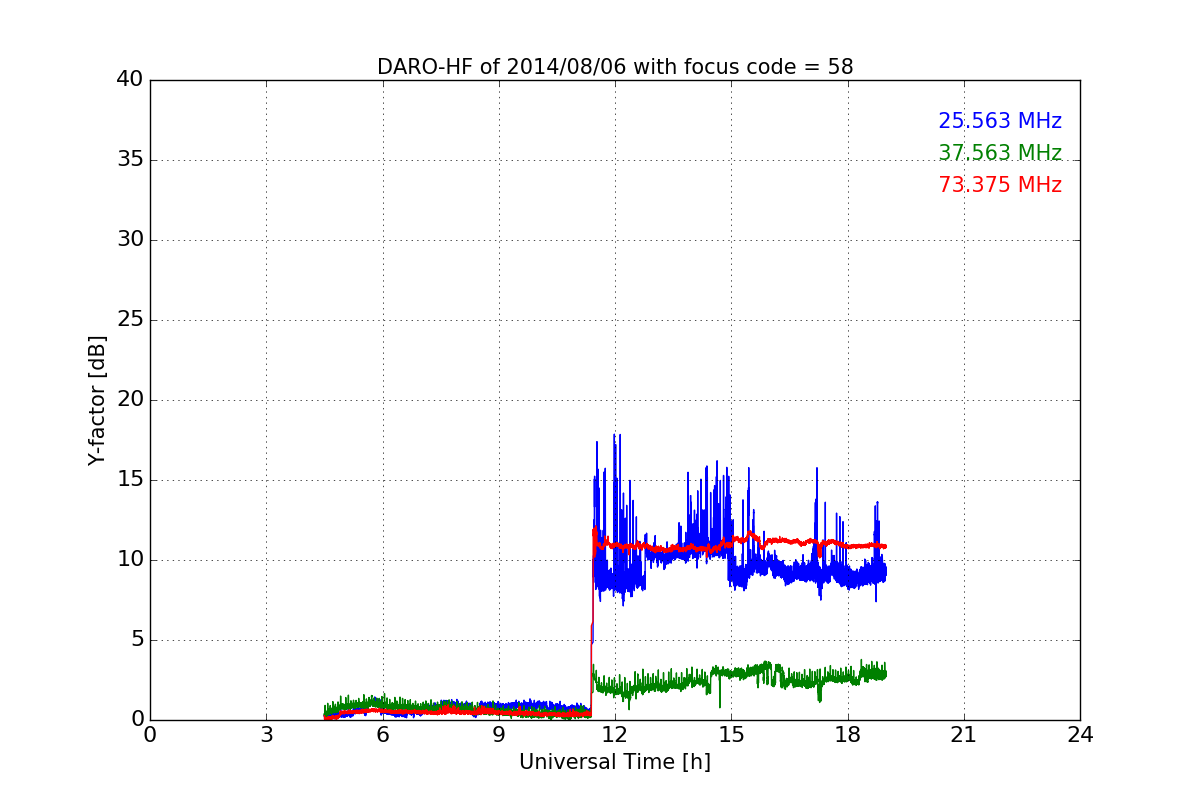Click the plot title DARO-HF of 2014/08/06
This screenshot has width=1200, height=800.
[x=615, y=67]
